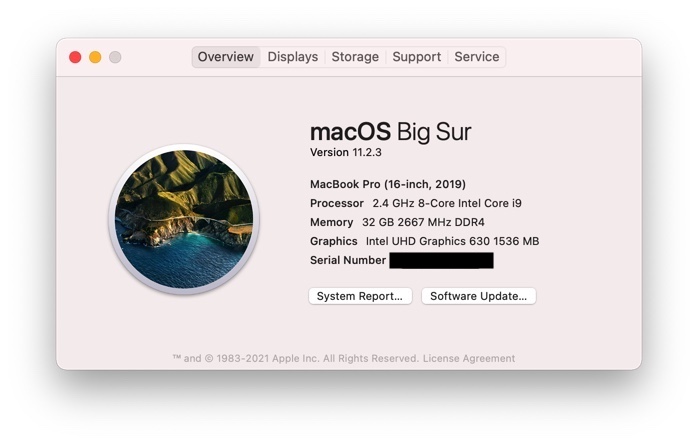This screenshot has height=444, width=698.
Task: Open the Storage tab
Action: point(355,57)
